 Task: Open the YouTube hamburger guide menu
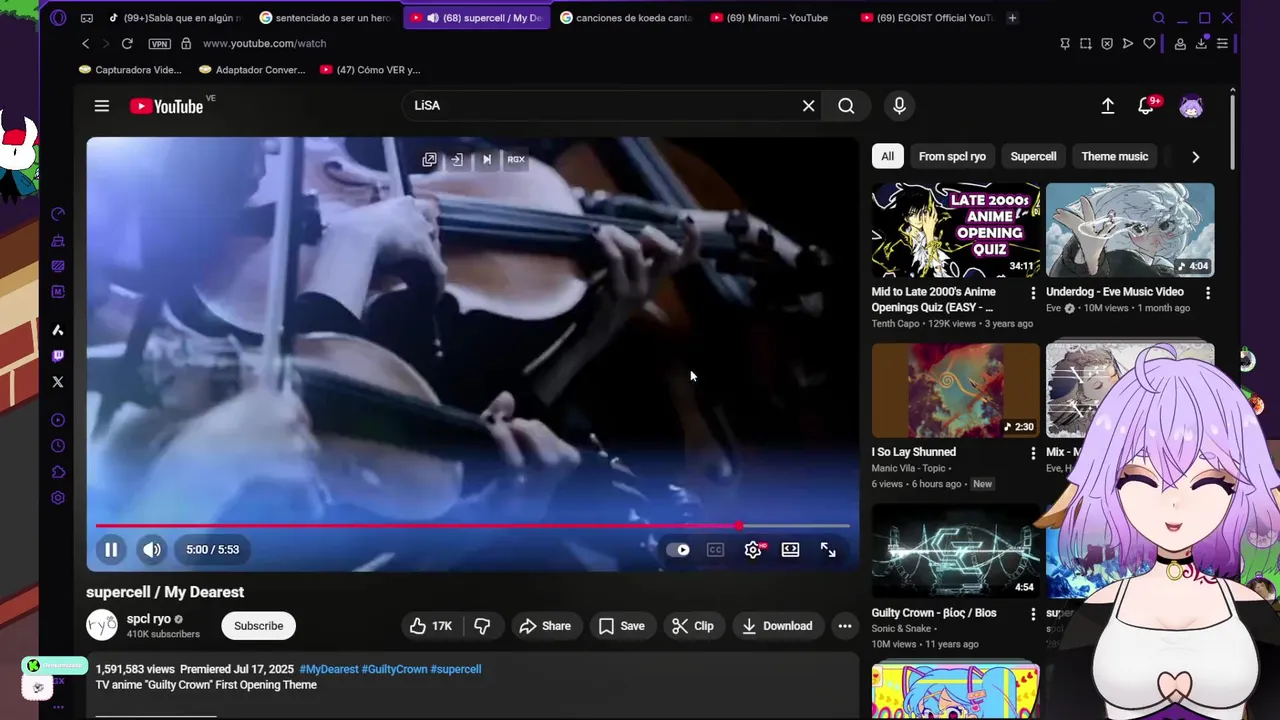click(x=102, y=106)
